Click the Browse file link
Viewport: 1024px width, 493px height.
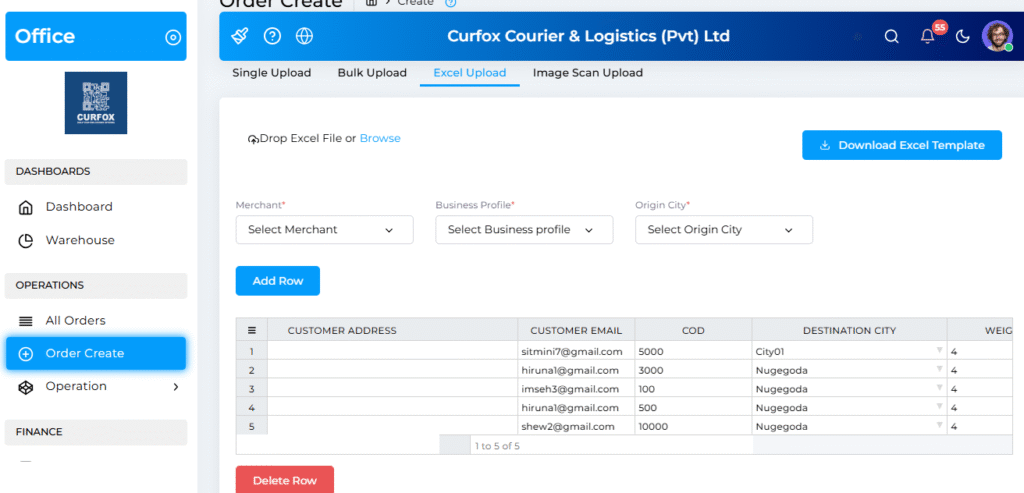click(x=380, y=138)
